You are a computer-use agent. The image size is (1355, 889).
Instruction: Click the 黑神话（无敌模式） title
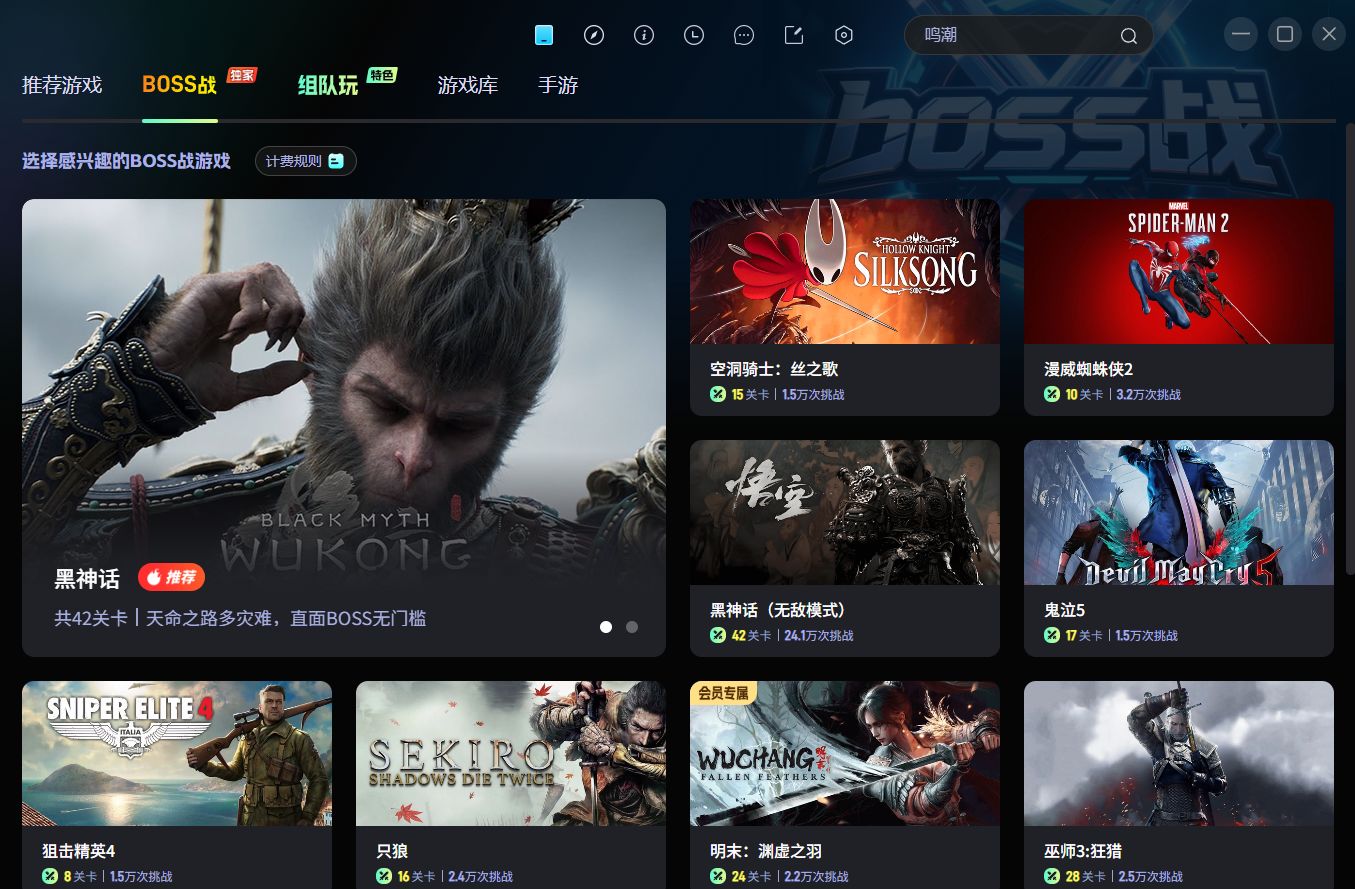tap(778, 610)
